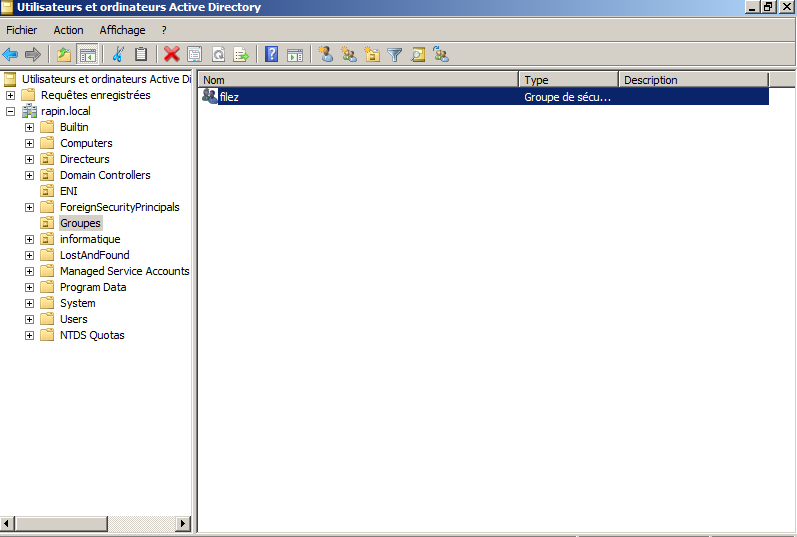797x537 pixels.
Task: Expand Domain Controllers OU
Action: 29,175
